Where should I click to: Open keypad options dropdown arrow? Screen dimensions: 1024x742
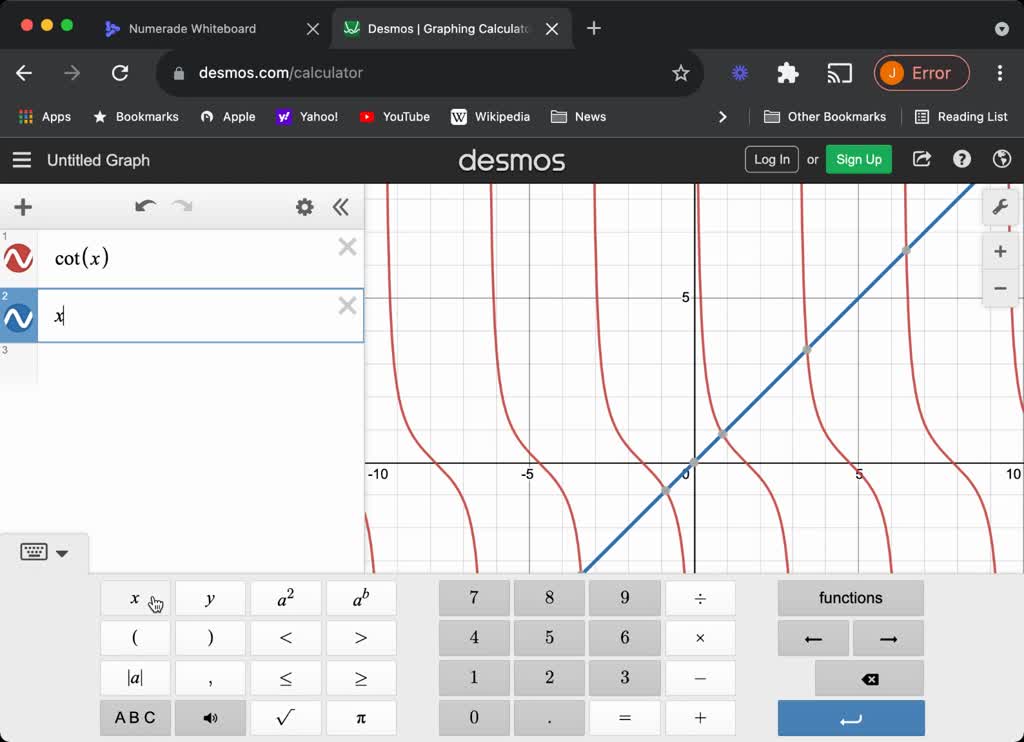[x=62, y=553]
